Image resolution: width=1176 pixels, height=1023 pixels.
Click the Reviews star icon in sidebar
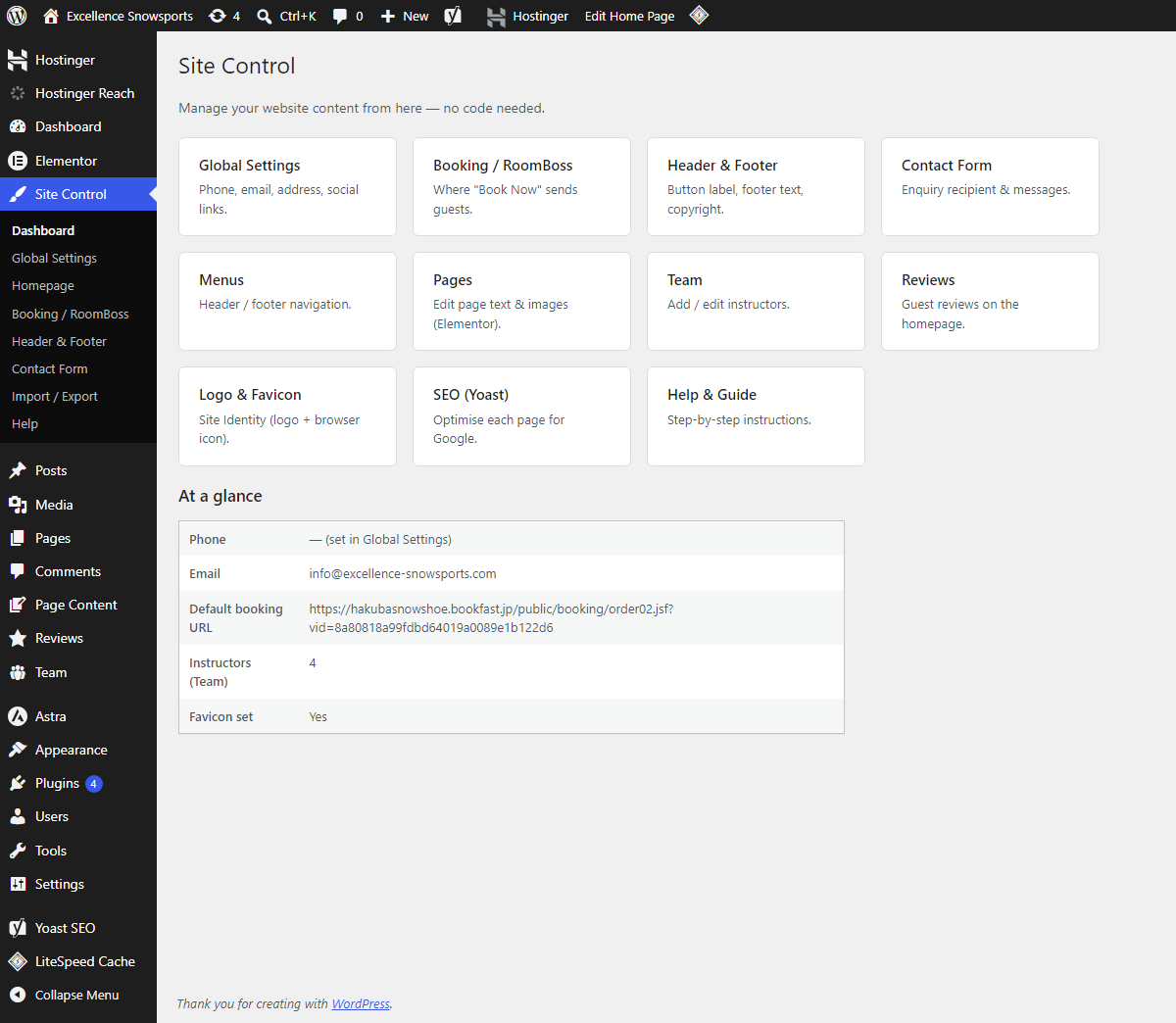pos(18,638)
